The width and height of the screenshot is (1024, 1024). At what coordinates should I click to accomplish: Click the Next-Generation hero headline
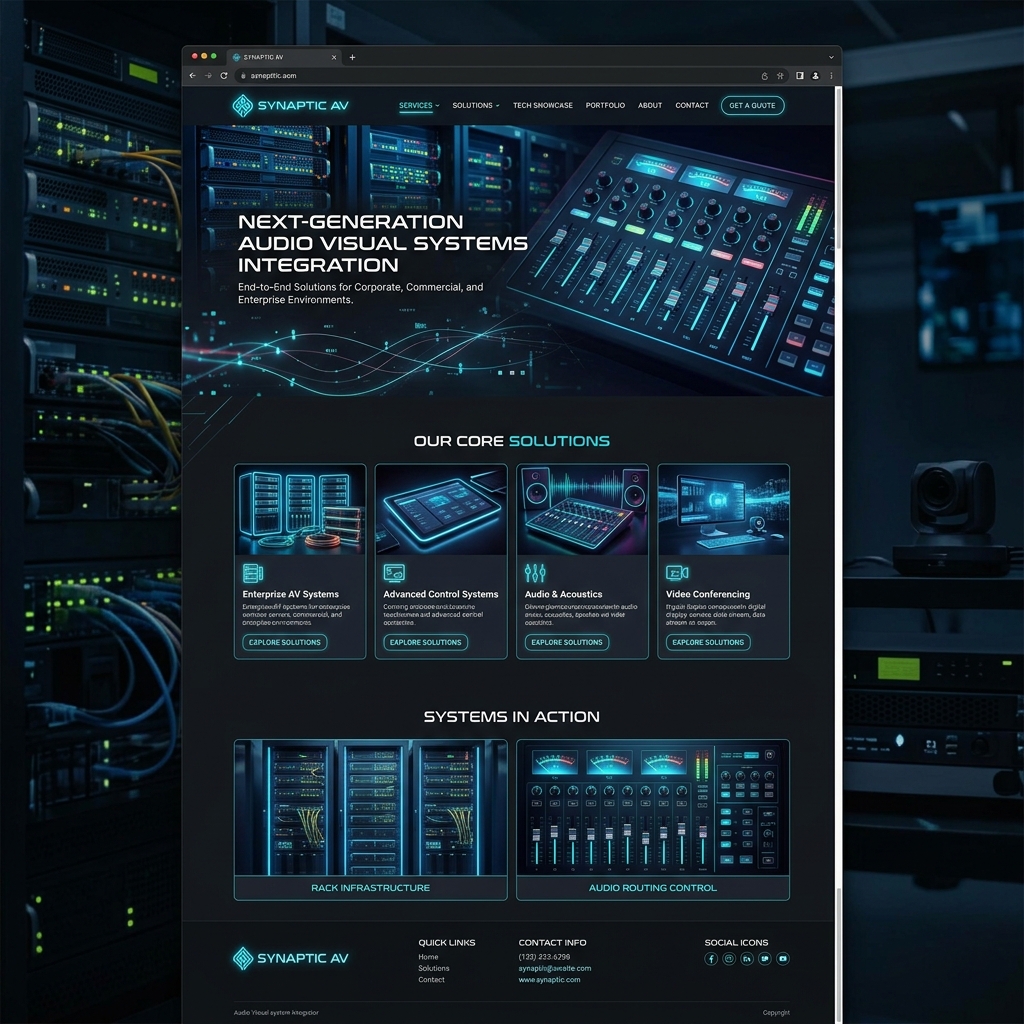point(383,243)
